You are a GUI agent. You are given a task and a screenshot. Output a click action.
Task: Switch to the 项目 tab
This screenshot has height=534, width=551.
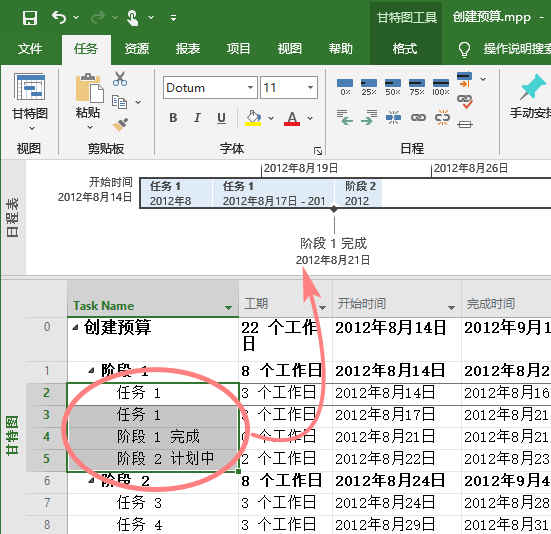point(238,48)
